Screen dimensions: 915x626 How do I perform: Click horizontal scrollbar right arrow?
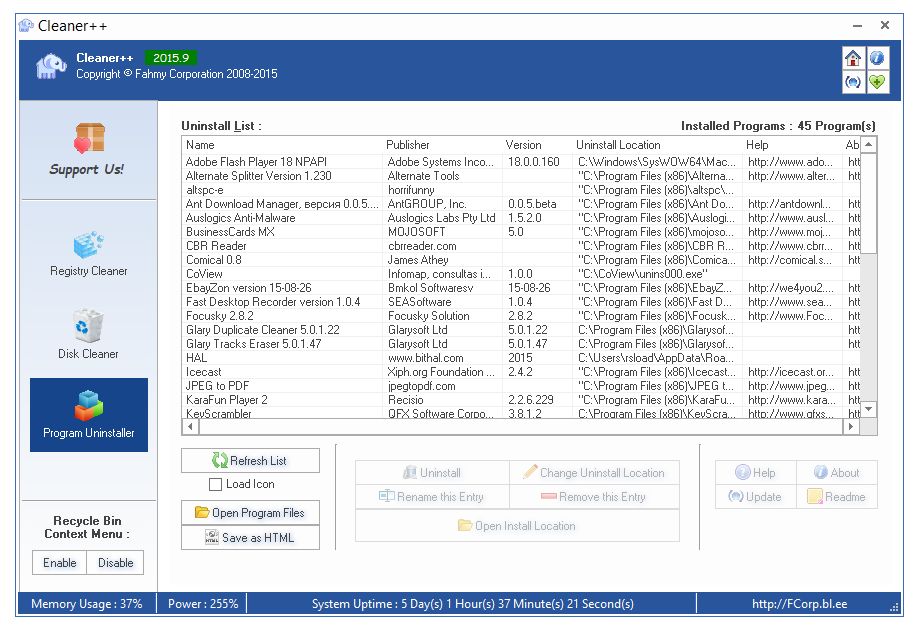(x=851, y=426)
